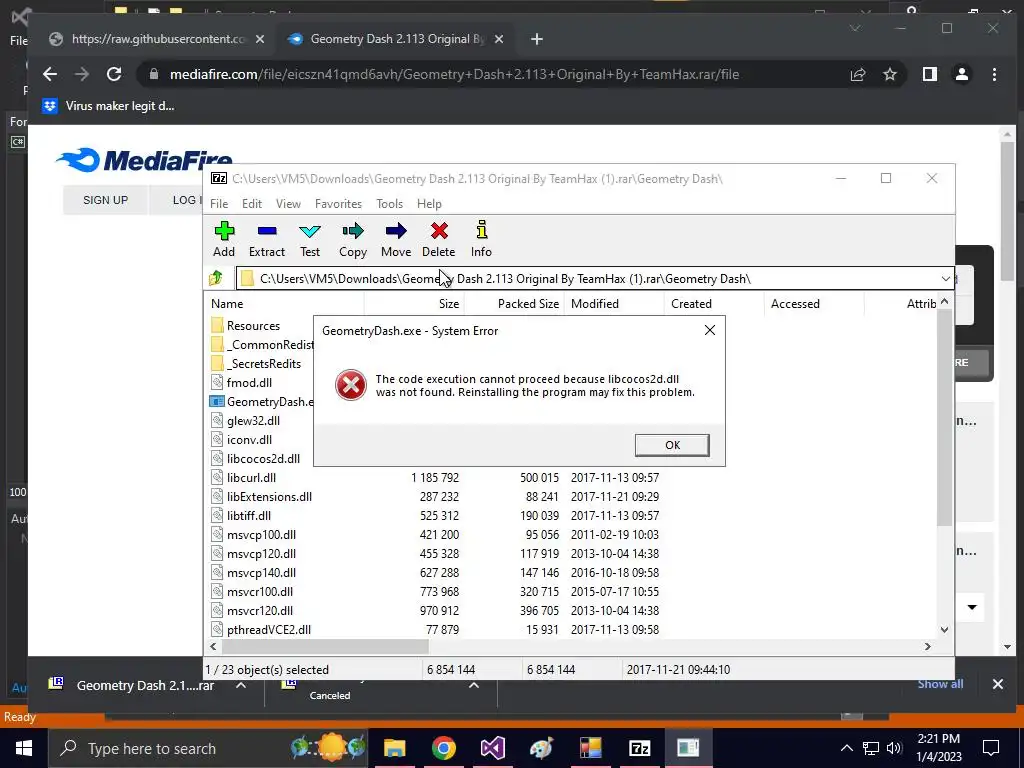Select msvcp120.dll file row

pos(434,553)
